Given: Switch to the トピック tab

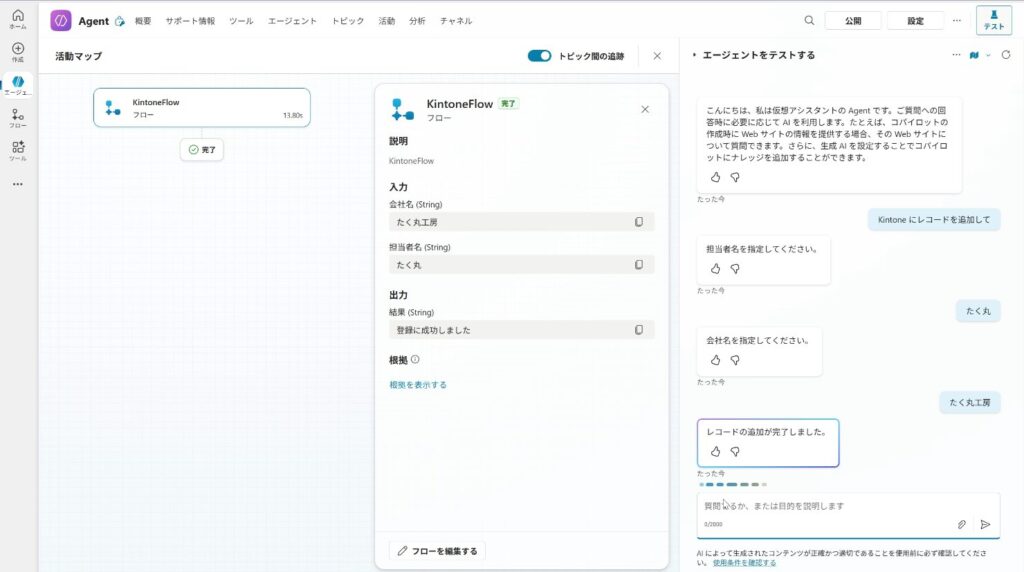Looking at the screenshot, I should (x=347, y=21).
